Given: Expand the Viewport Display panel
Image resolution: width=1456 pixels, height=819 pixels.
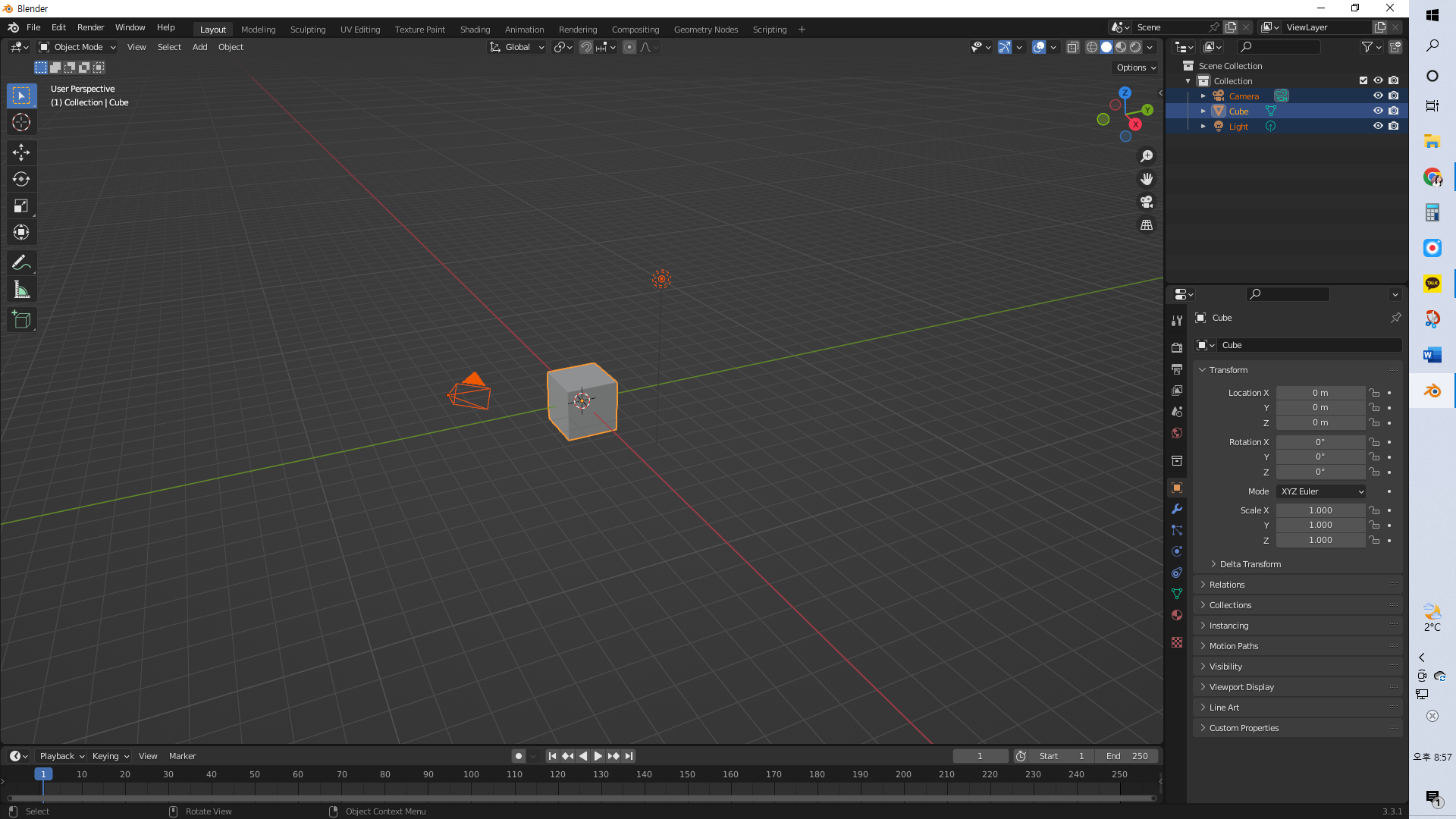Looking at the screenshot, I should click(x=1241, y=687).
